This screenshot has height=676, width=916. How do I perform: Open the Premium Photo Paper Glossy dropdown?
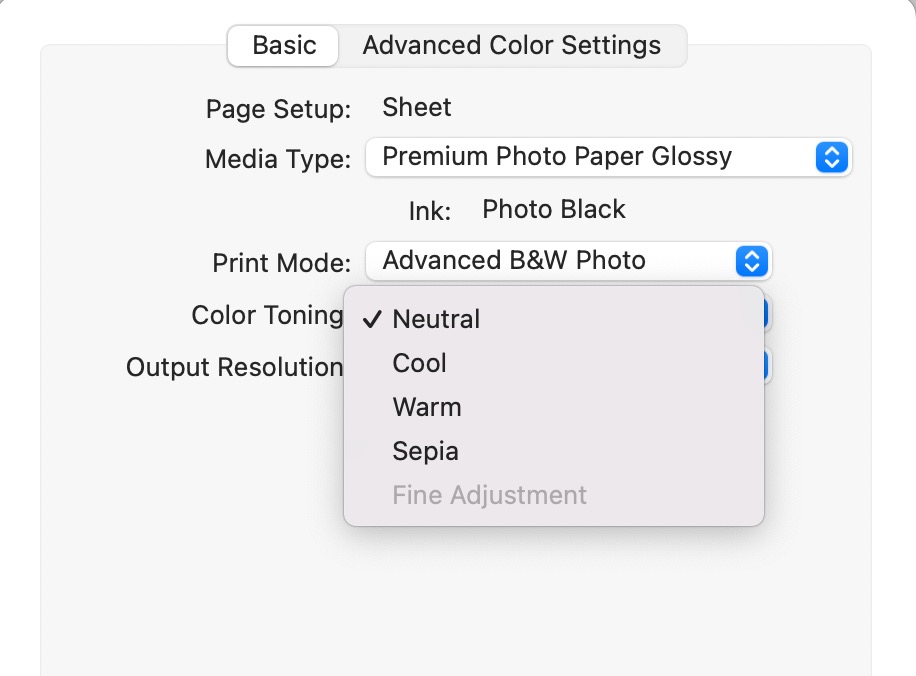(x=590, y=157)
